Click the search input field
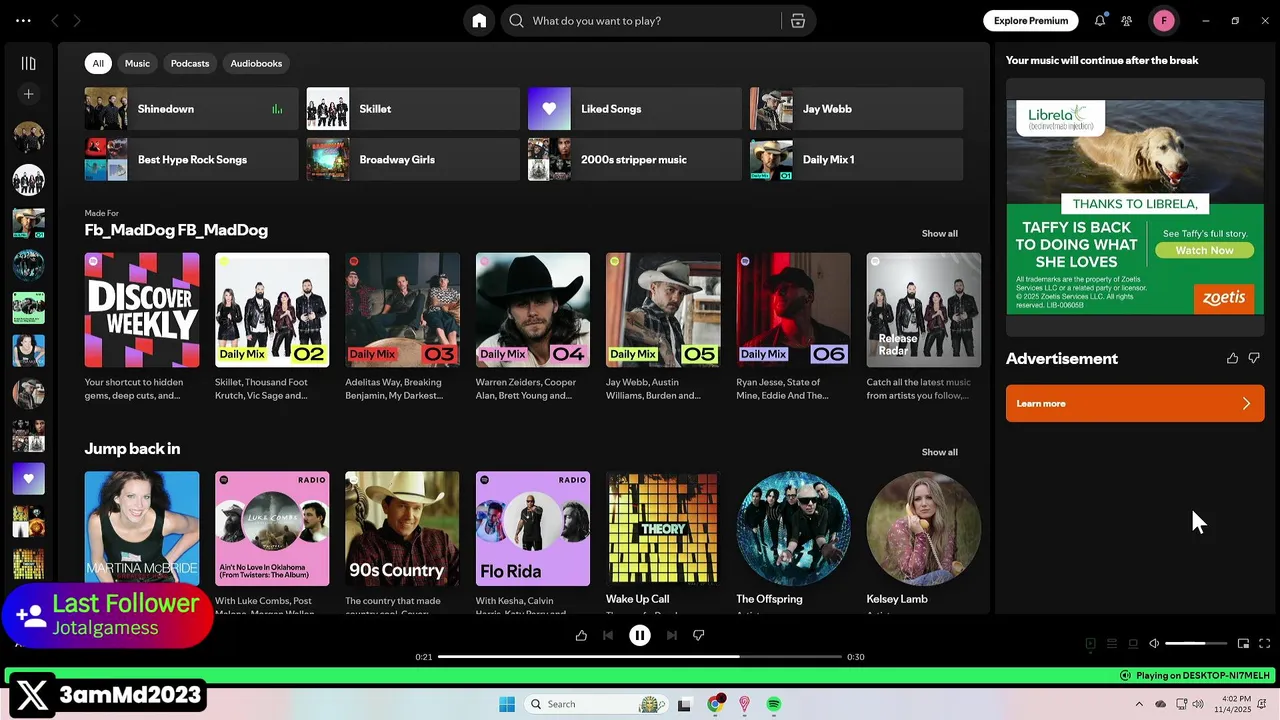 (654, 21)
